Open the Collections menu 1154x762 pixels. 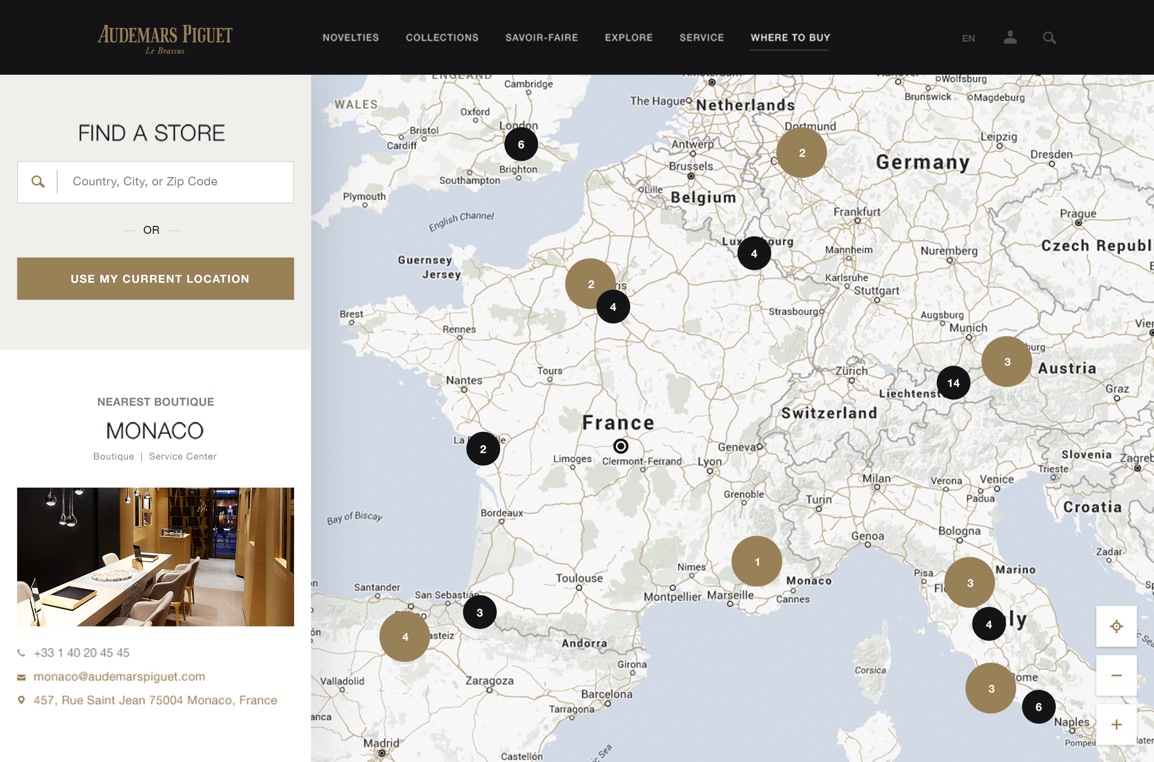(x=442, y=38)
